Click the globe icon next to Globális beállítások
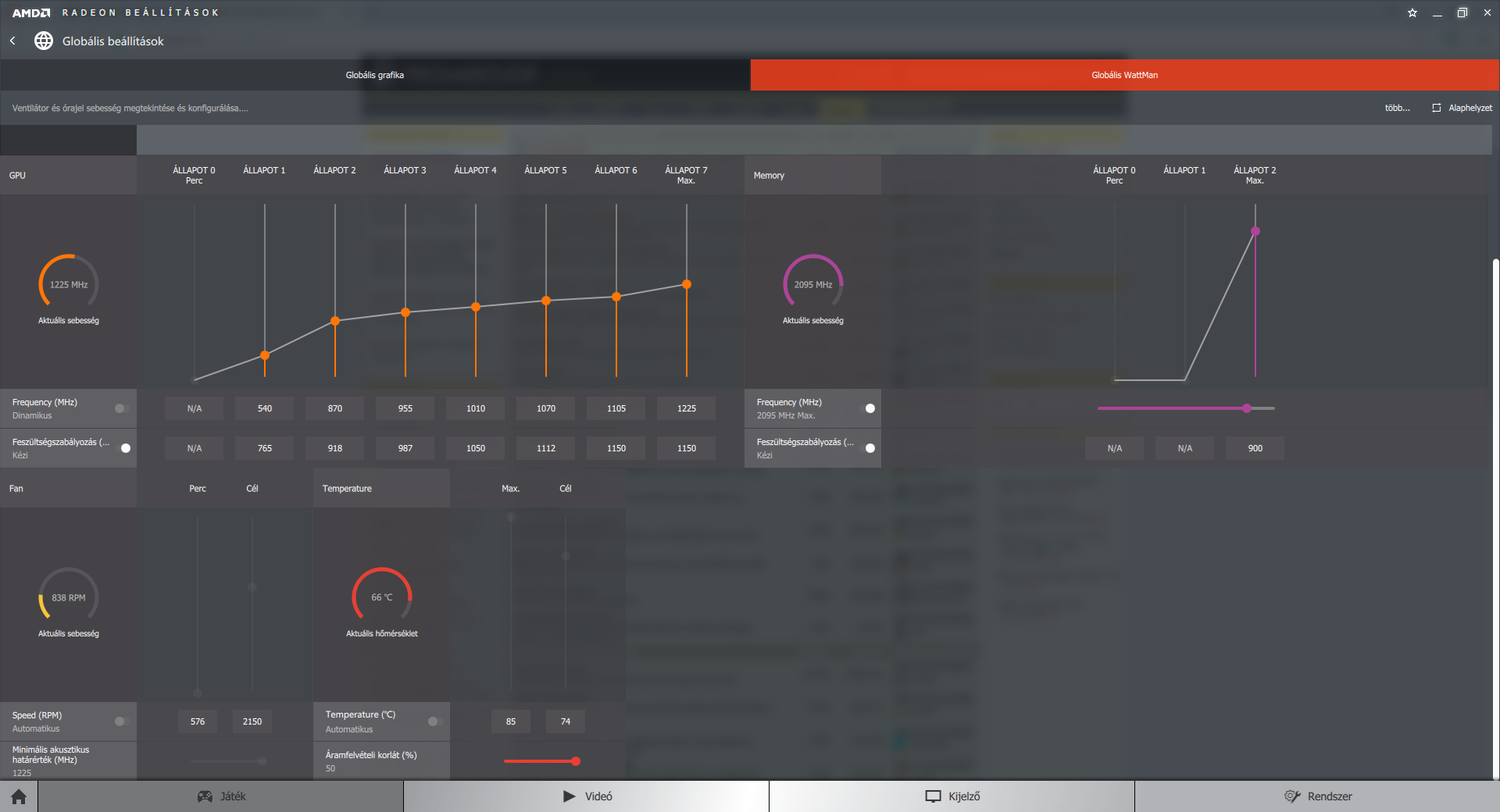The height and width of the screenshot is (812, 1500). coord(44,41)
